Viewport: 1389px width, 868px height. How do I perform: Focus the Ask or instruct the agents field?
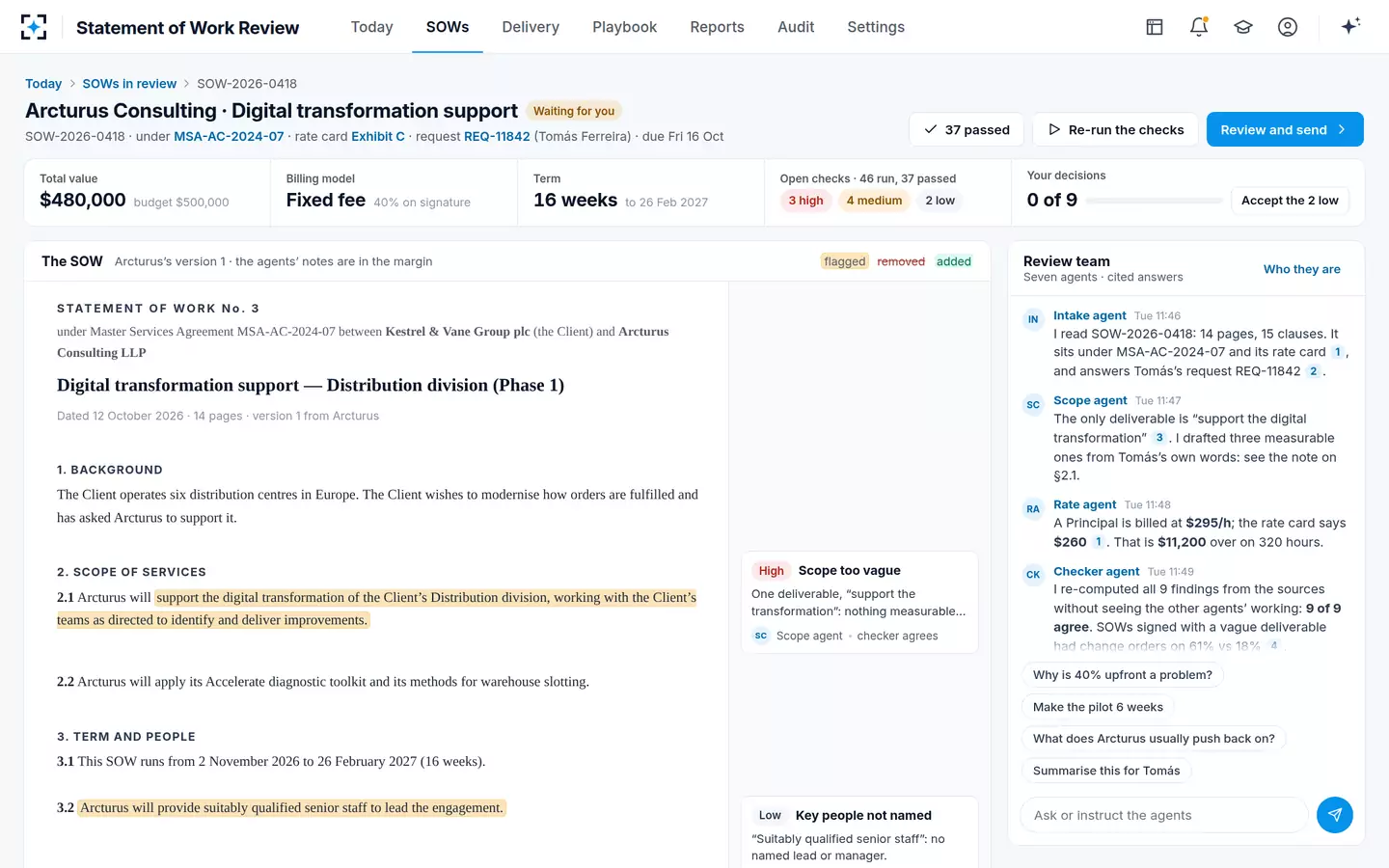click(x=1163, y=815)
